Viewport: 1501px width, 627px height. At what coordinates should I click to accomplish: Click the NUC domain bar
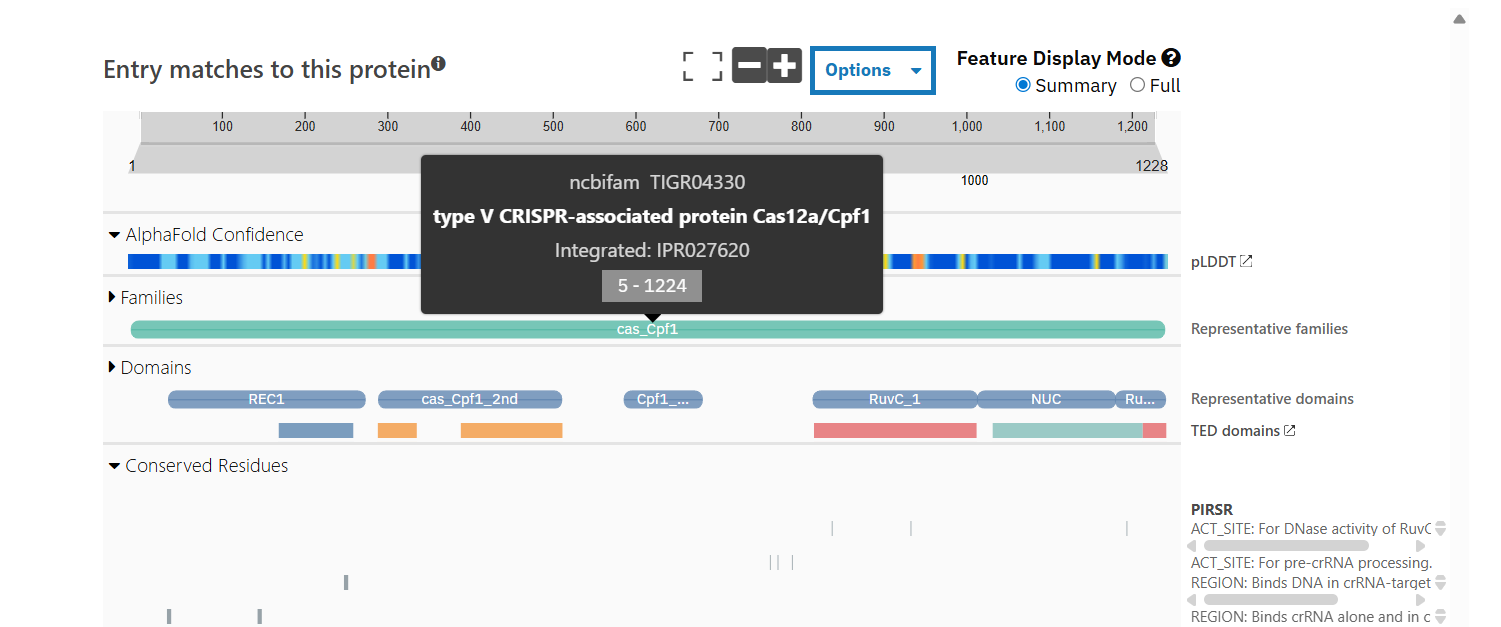click(1046, 400)
